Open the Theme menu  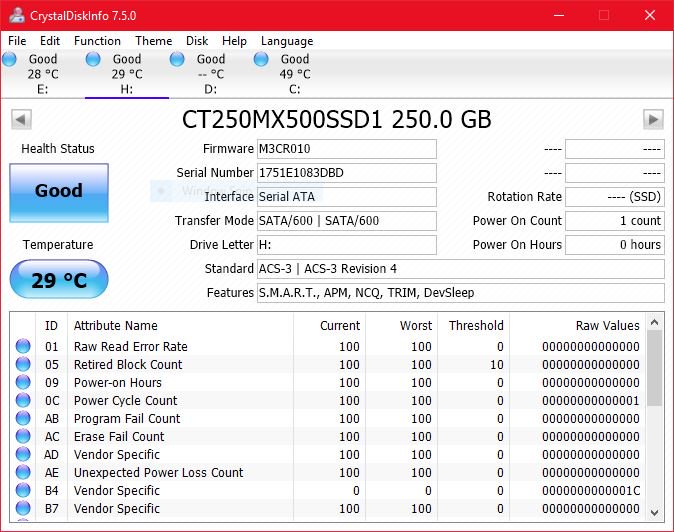click(153, 41)
